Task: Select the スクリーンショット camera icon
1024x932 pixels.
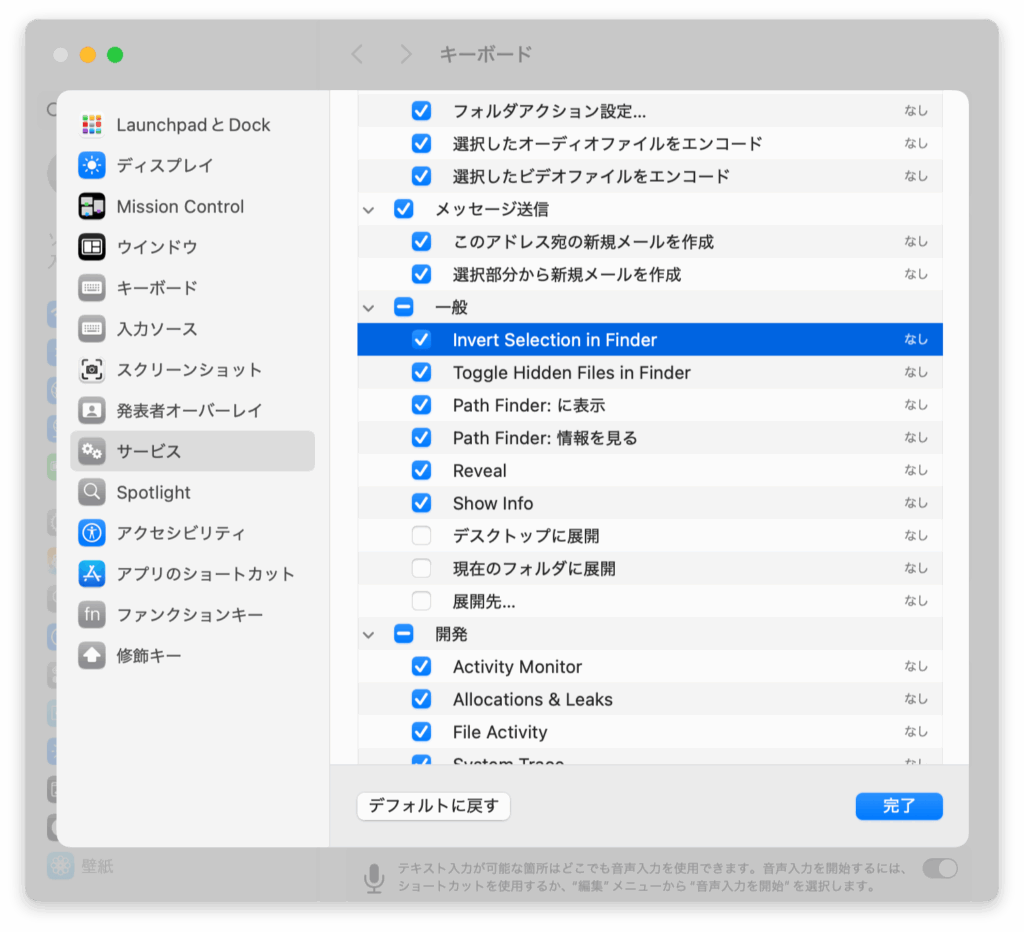Action: click(x=92, y=370)
